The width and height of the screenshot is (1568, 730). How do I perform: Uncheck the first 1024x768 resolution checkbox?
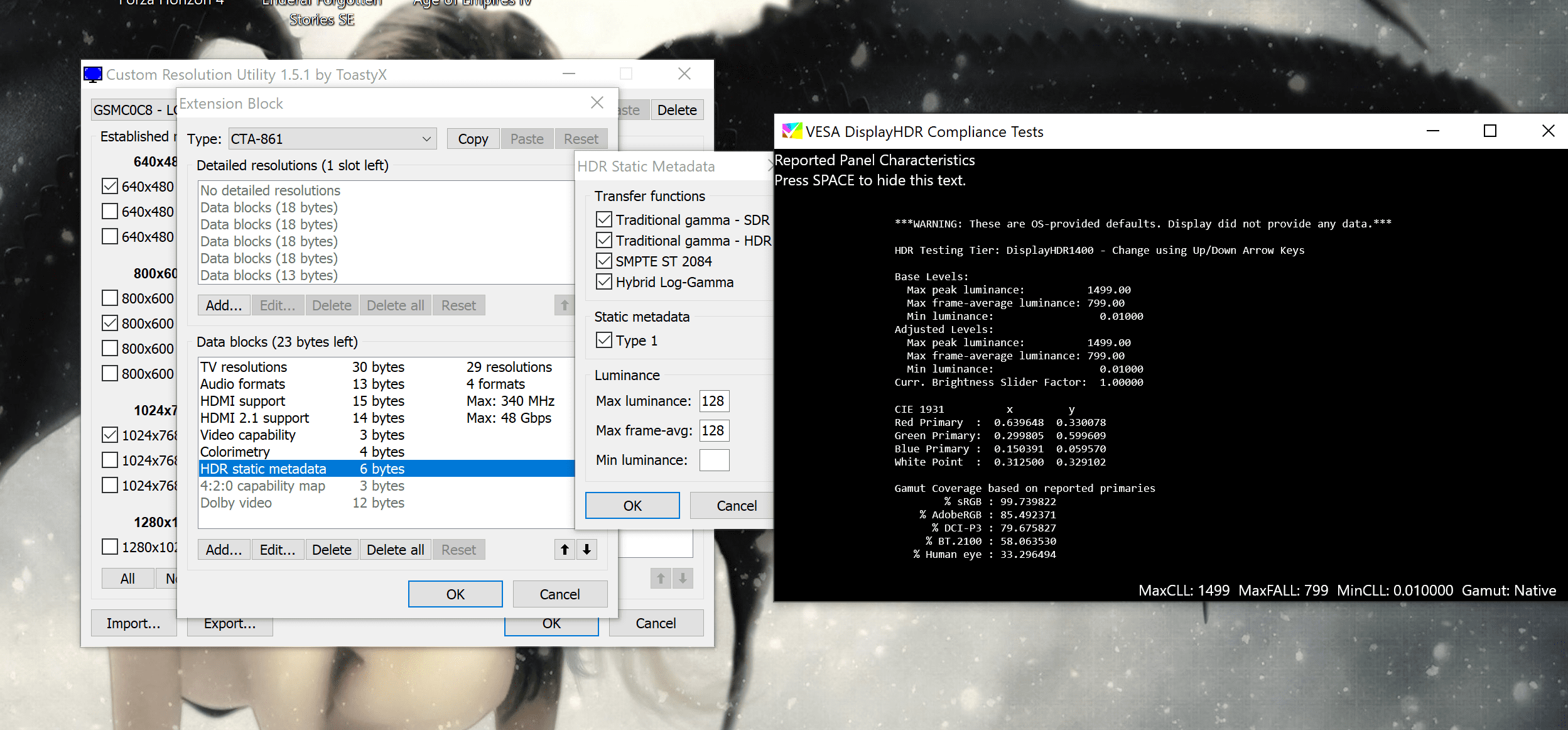coord(110,435)
